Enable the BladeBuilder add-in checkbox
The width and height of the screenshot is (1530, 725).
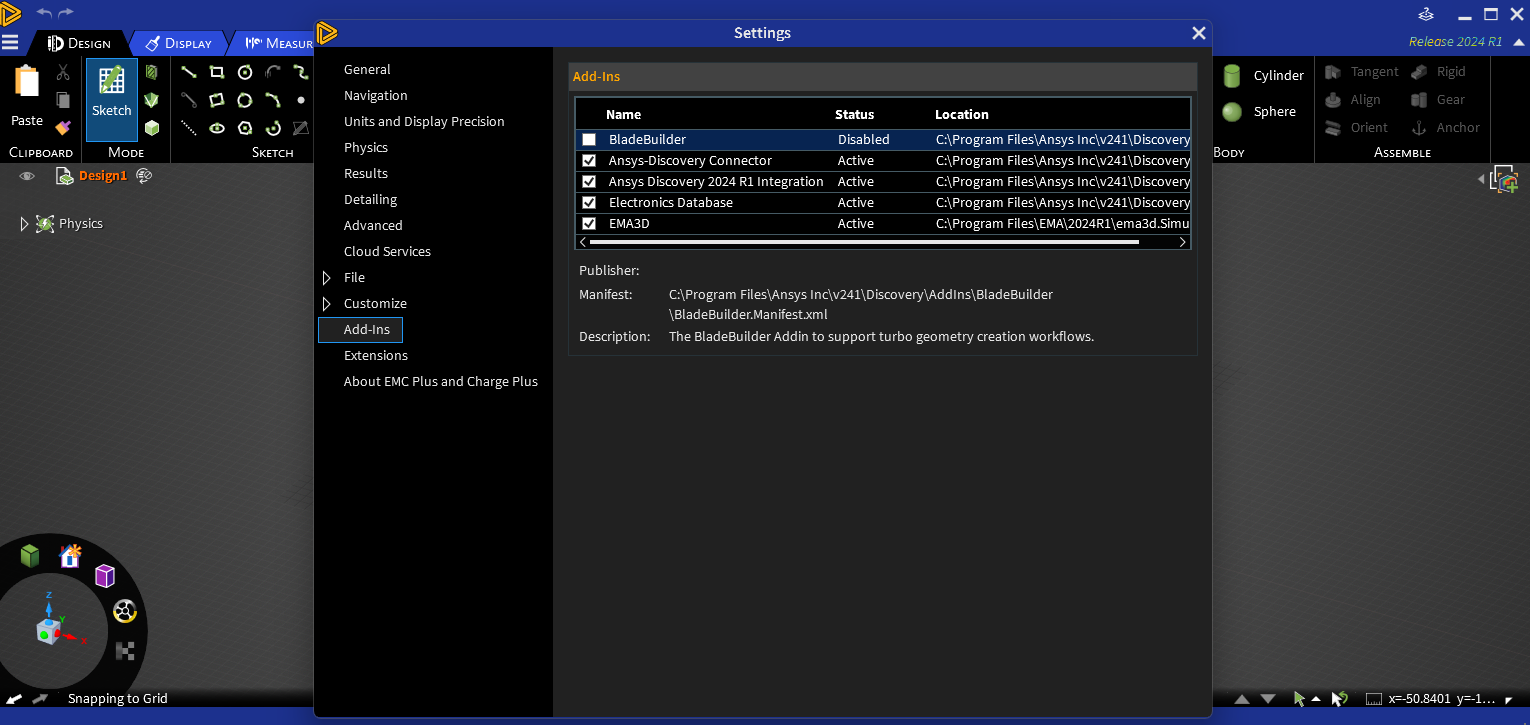589,140
